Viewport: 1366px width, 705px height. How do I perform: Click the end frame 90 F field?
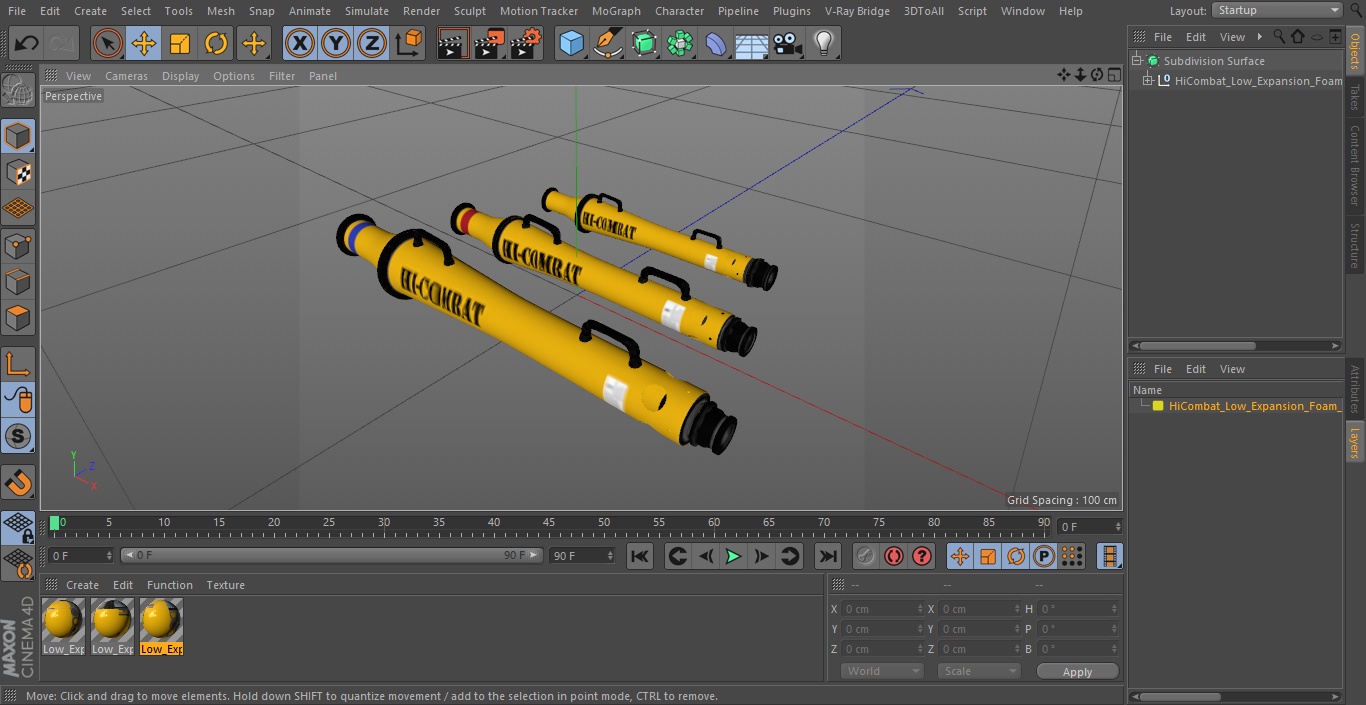[582, 555]
